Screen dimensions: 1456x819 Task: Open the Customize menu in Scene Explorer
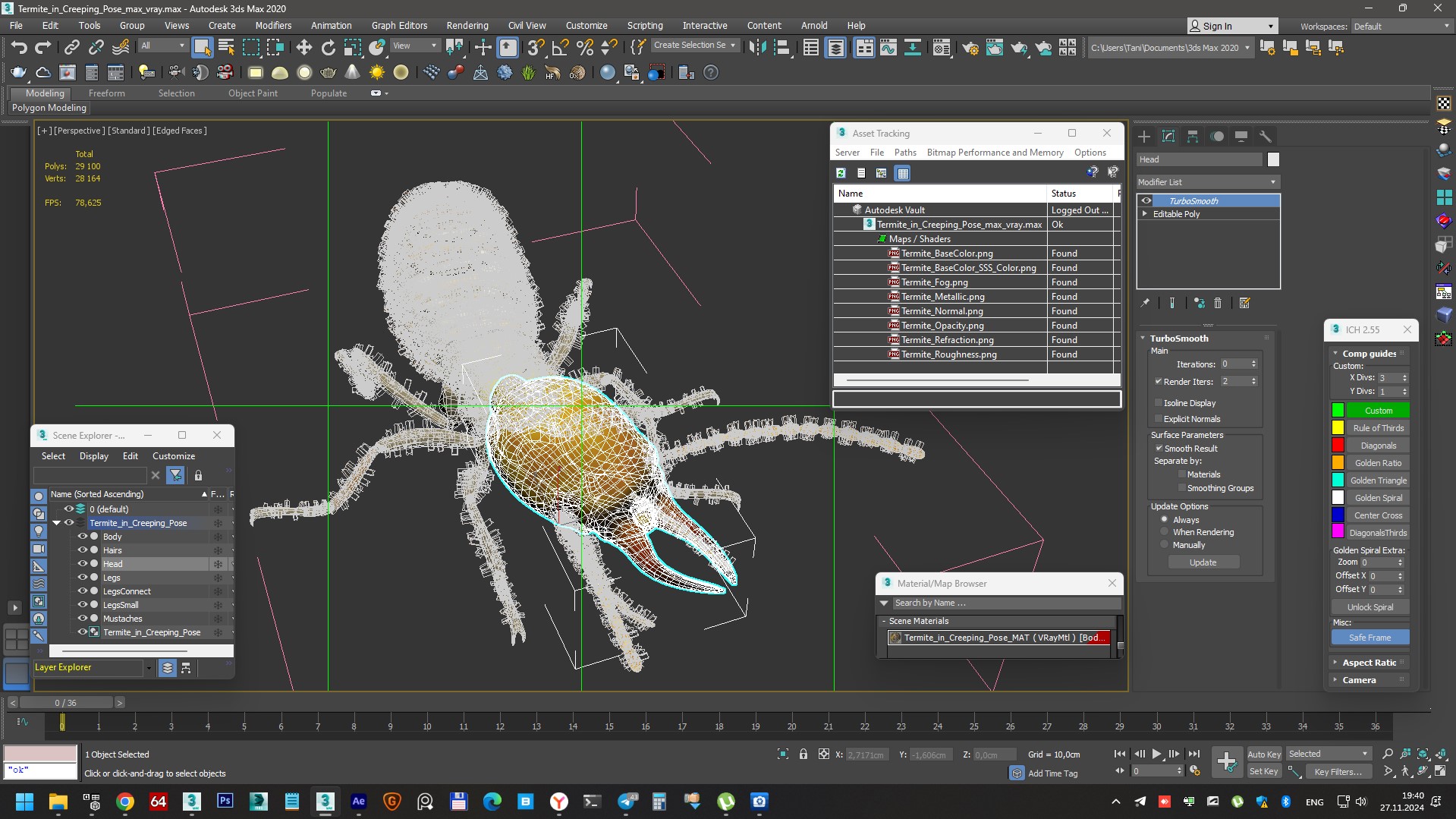point(174,456)
